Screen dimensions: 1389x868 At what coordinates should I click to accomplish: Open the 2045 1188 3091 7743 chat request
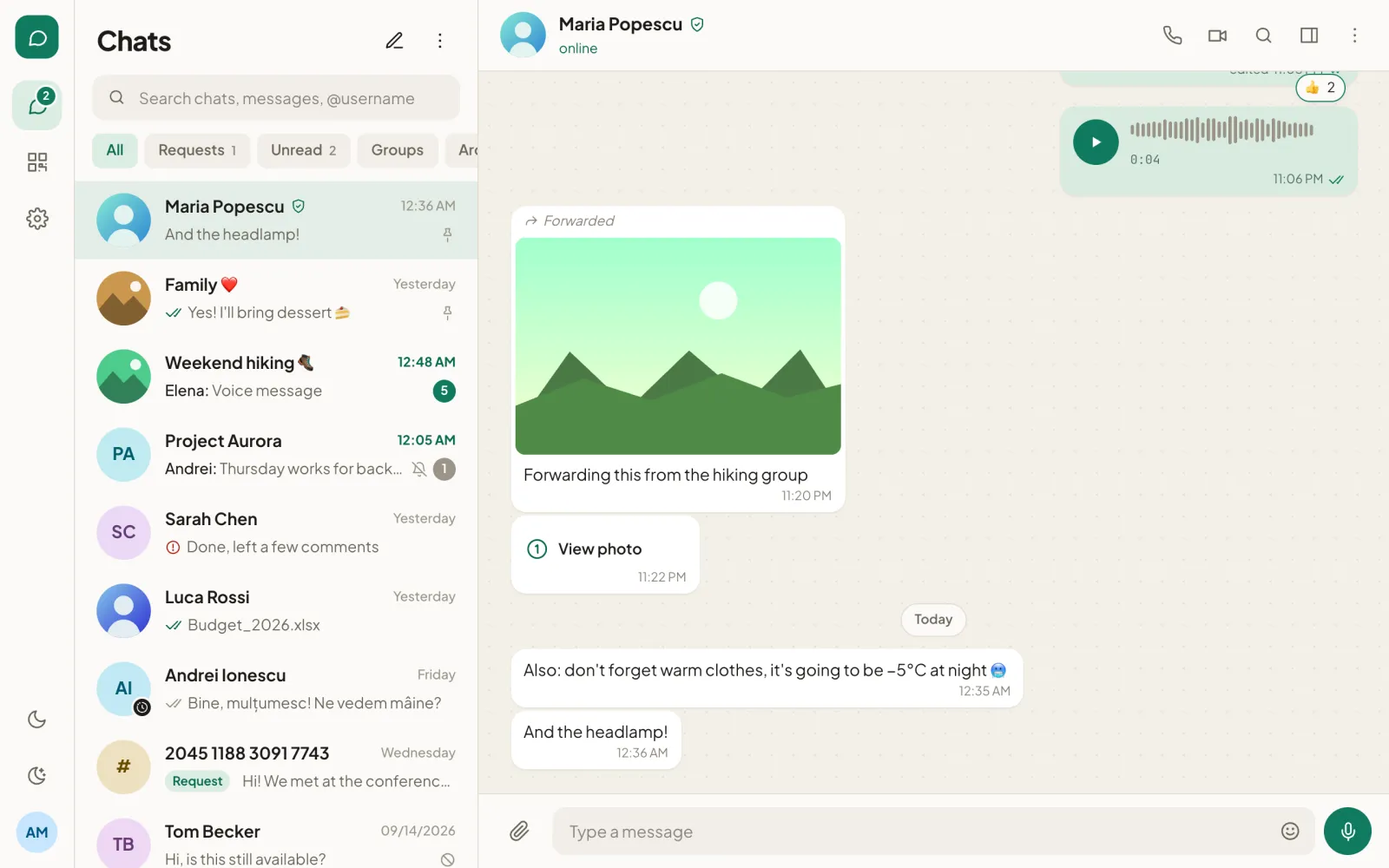(x=276, y=766)
